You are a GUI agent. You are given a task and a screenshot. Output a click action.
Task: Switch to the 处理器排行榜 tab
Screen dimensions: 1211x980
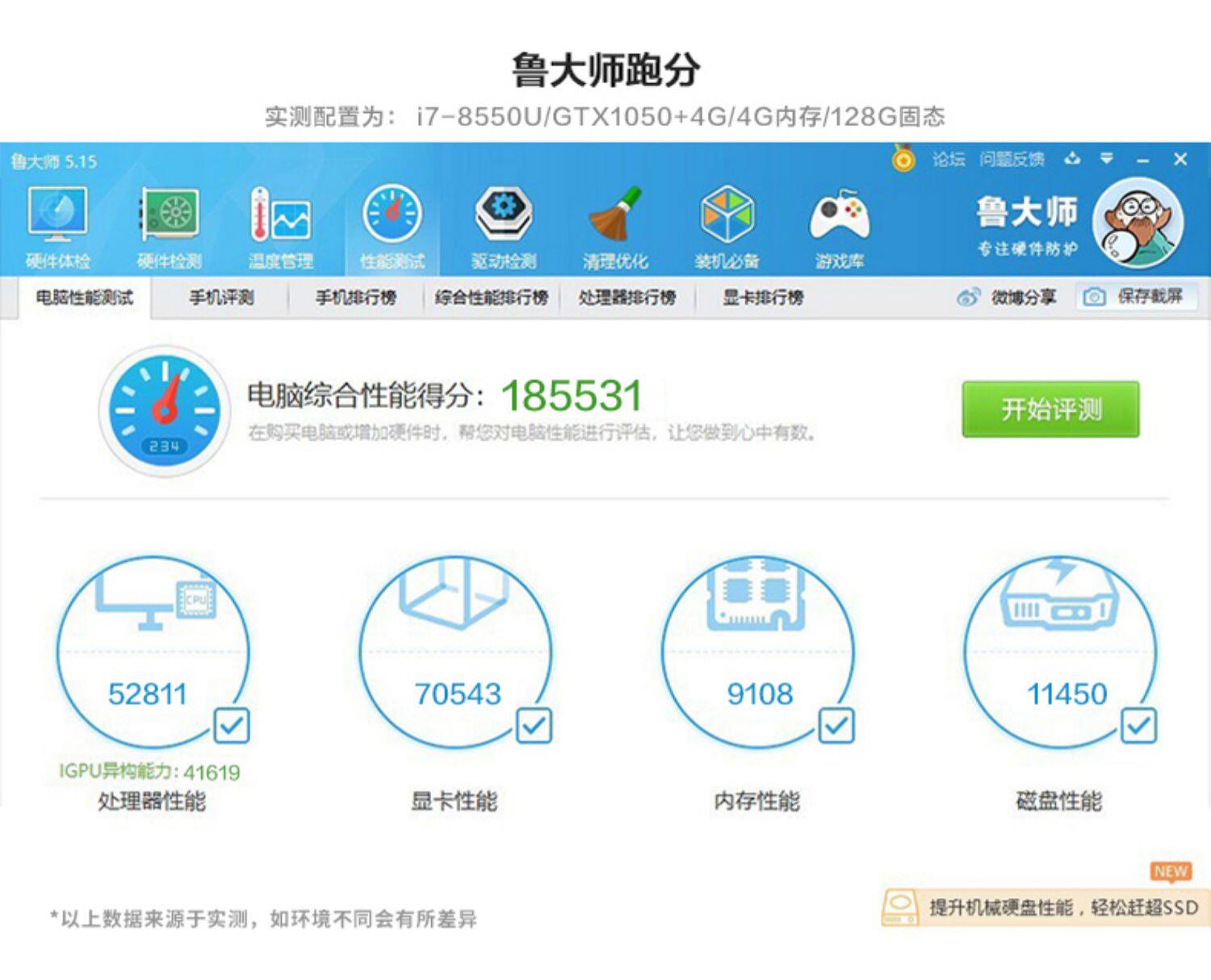pyautogui.click(x=626, y=298)
